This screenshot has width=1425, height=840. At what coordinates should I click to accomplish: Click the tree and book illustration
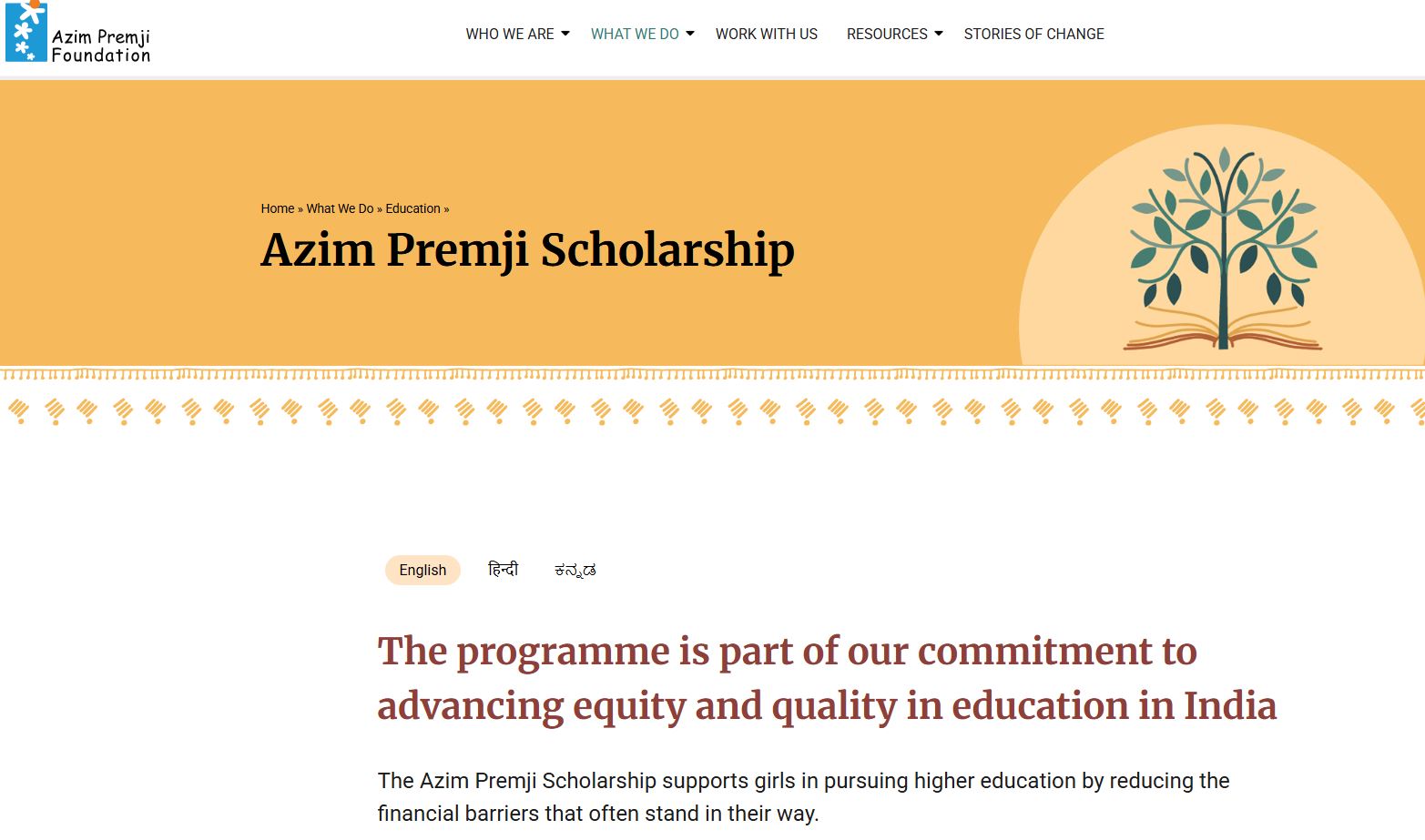click(x=1223, y=248)
